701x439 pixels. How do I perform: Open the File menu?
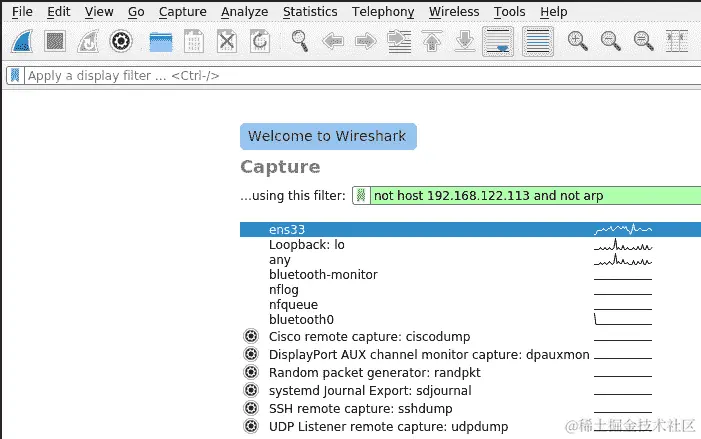pyautogui.click(x=22, y=12)
